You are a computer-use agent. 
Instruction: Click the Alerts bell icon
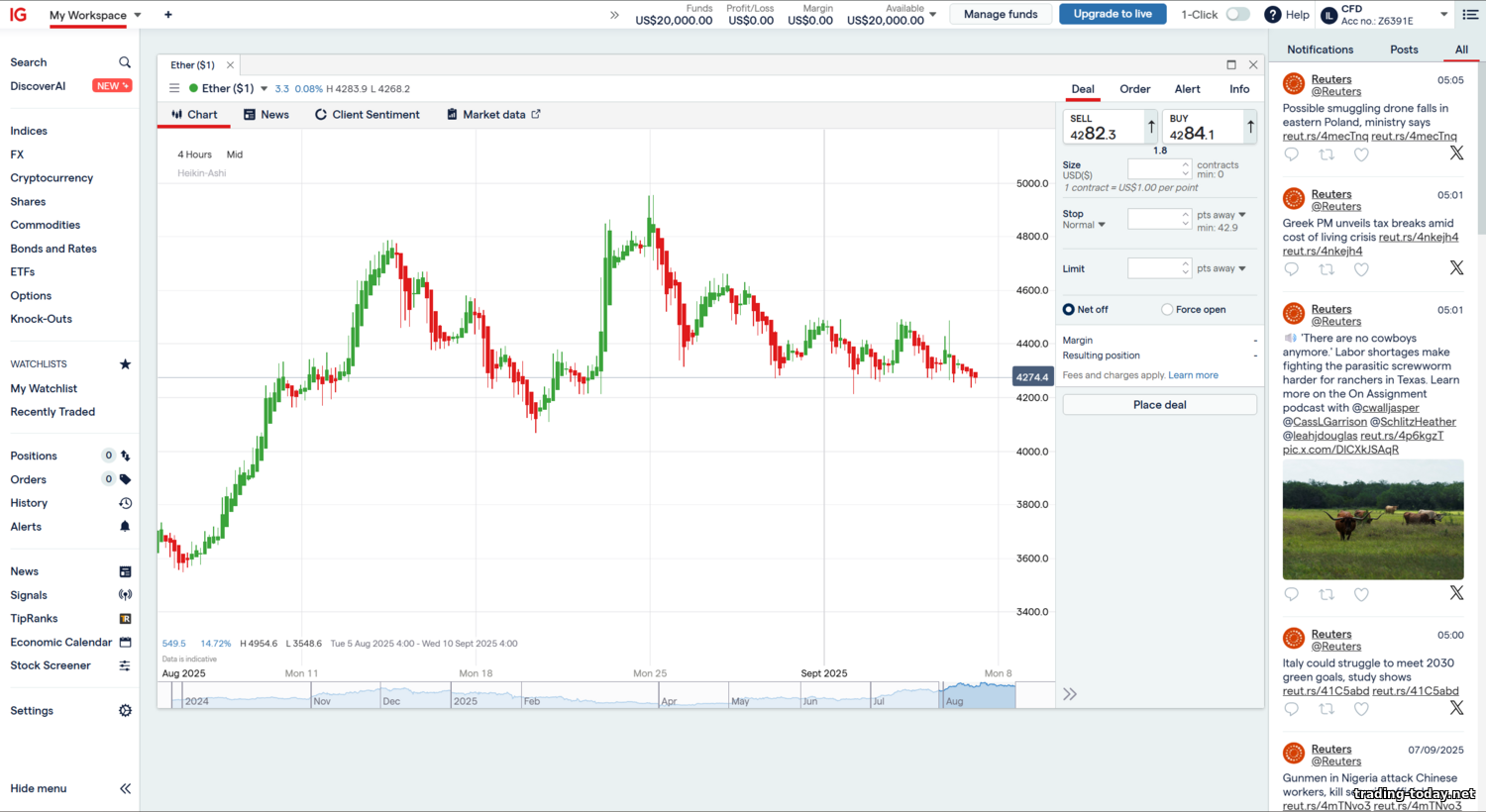(125, 527)
